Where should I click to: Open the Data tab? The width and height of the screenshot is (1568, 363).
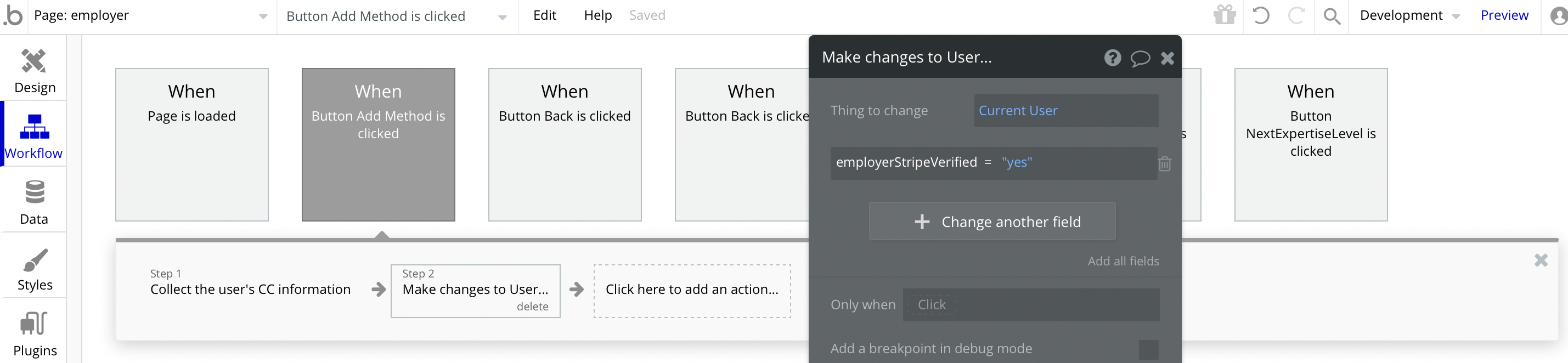pos(34,202)
